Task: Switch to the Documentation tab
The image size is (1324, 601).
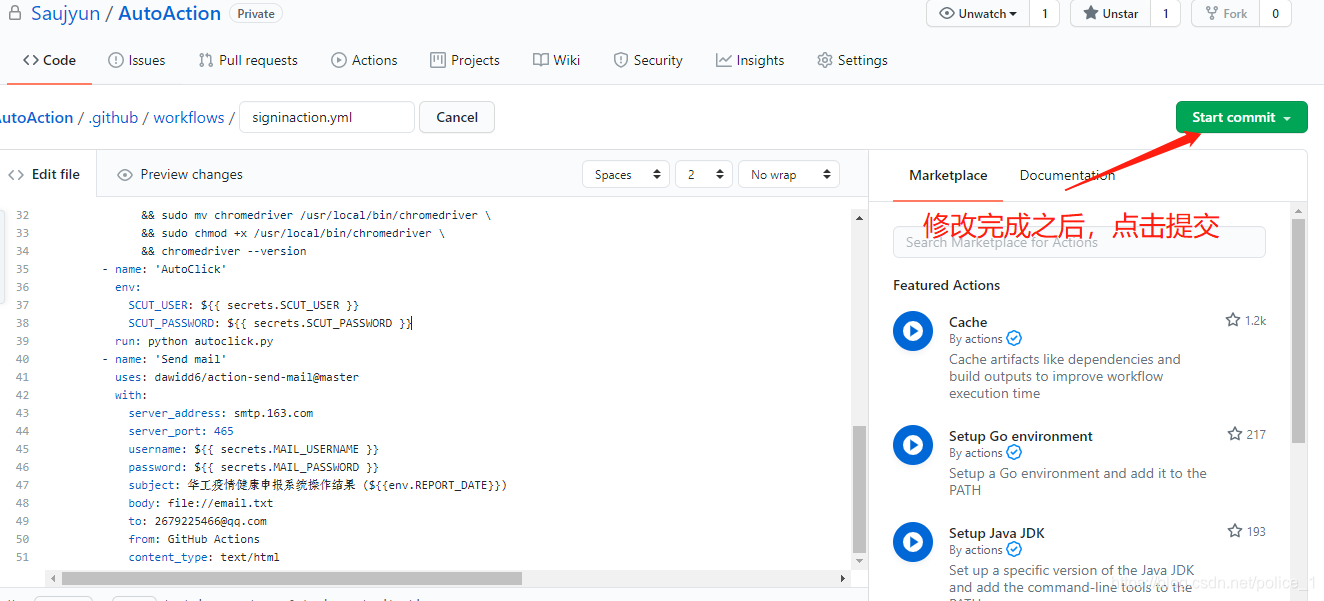Action: coord(1067,175)
